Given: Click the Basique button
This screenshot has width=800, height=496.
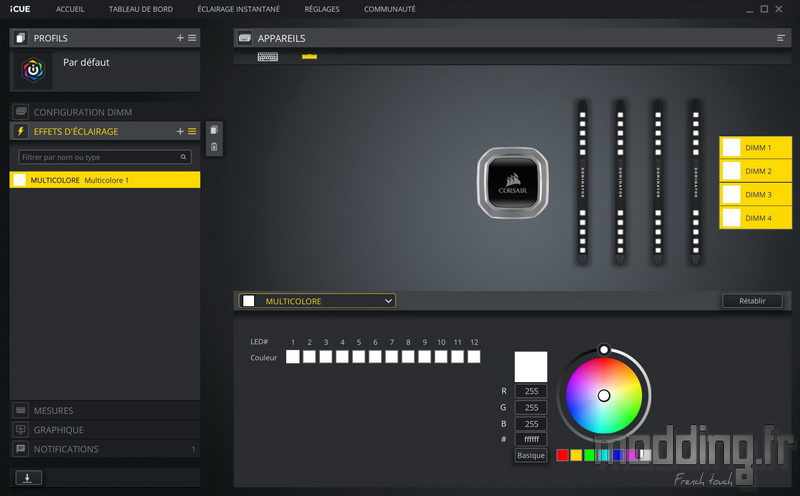Looking at the screenshot, I should coord(531,455).
